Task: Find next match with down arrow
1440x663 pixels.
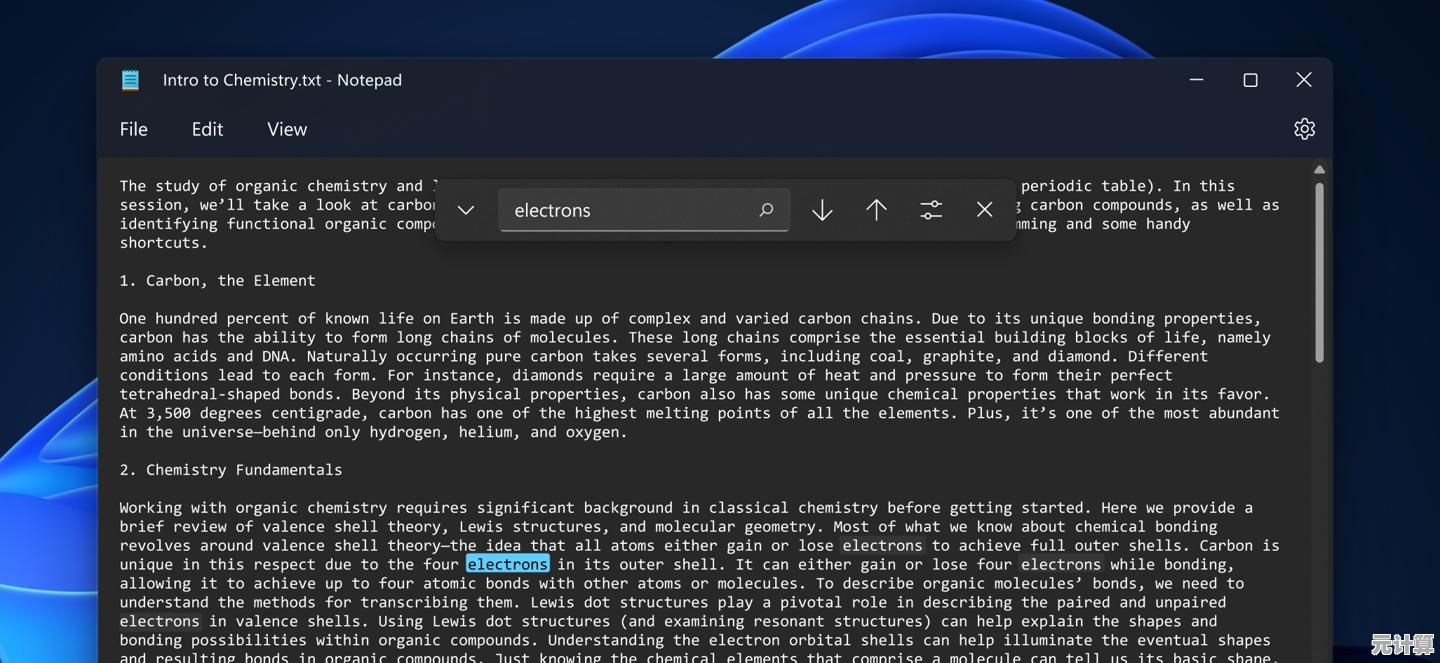Action: 822,210
